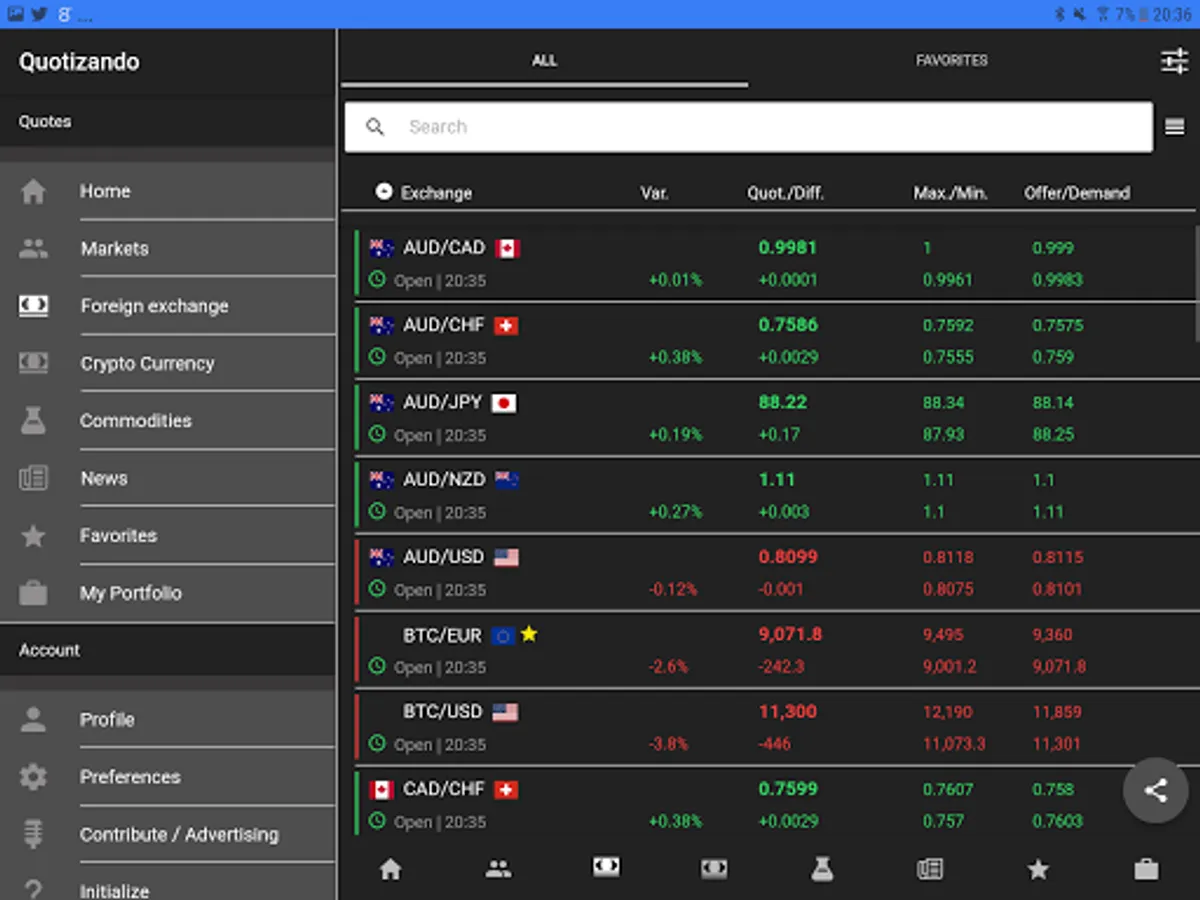This screenshot has height=900, width=1200.
Task: Open the CAD/CHF quote row
Action: (775, 805)
